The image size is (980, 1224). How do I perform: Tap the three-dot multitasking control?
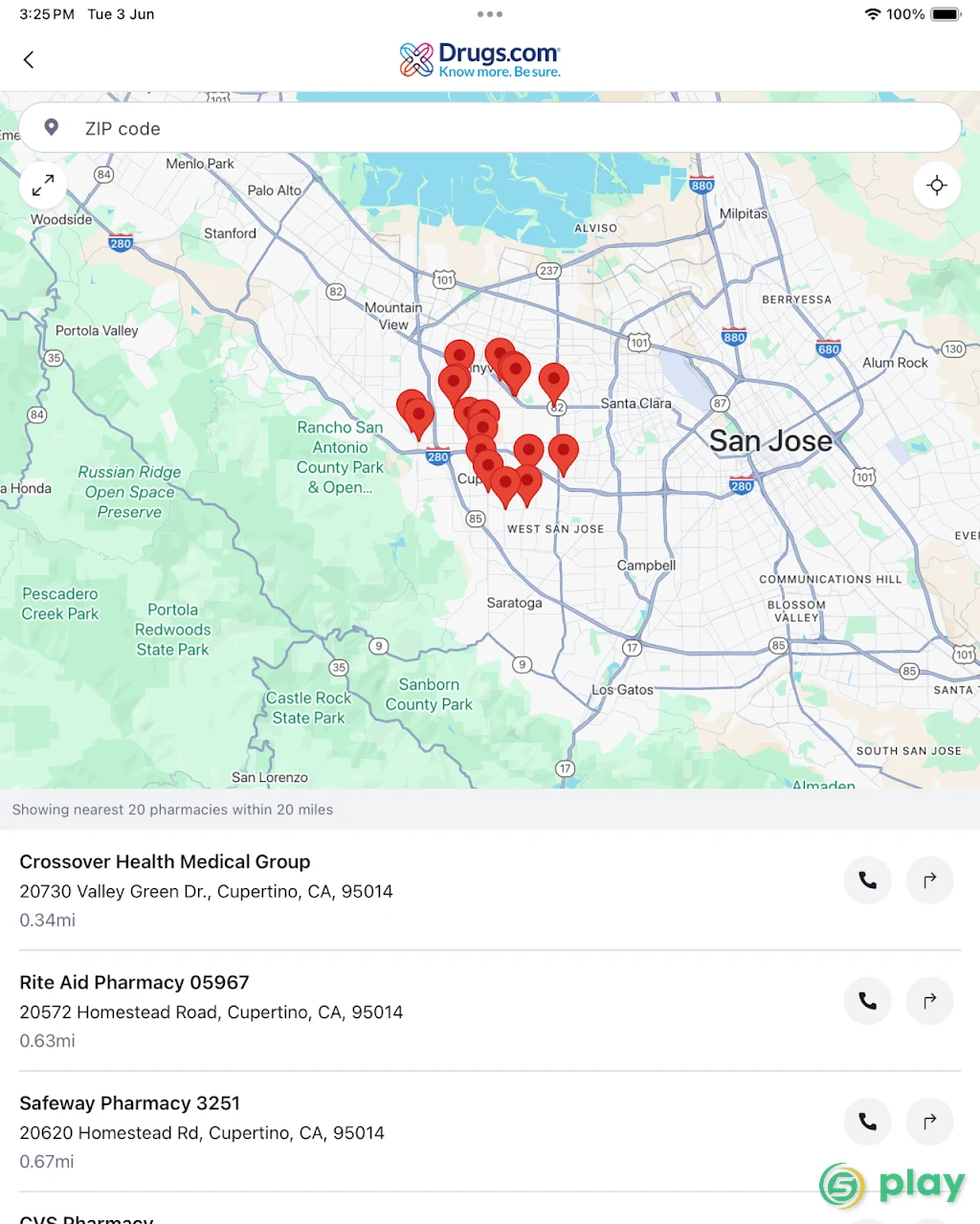point(490,14)
